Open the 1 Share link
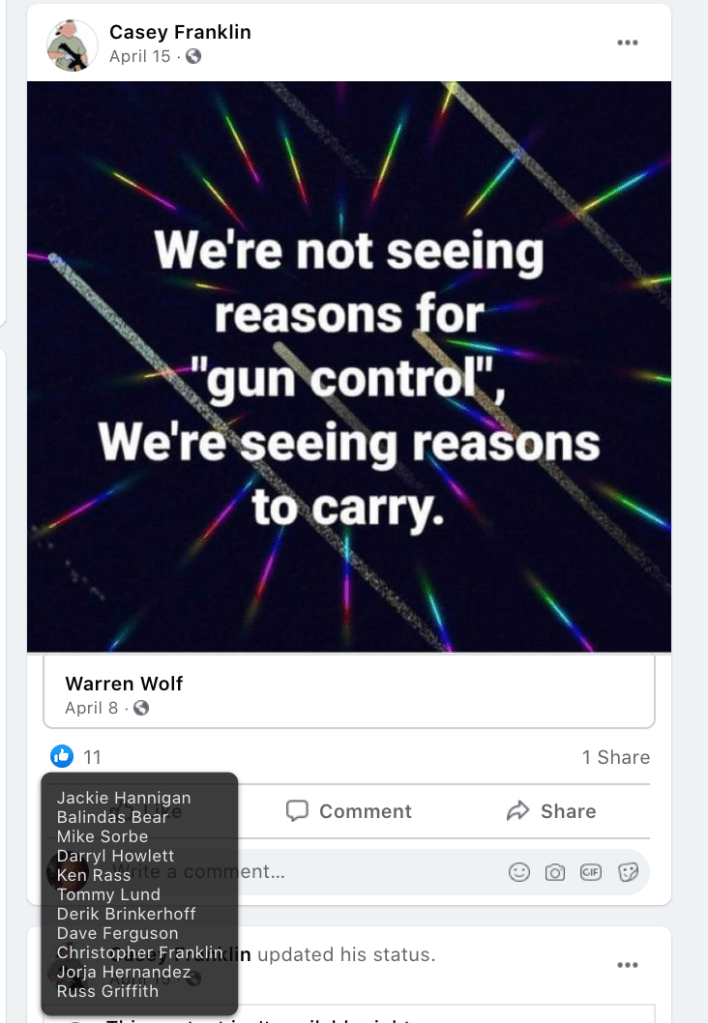The width and height of the screenshot is (708, 1023). point(615,757)
